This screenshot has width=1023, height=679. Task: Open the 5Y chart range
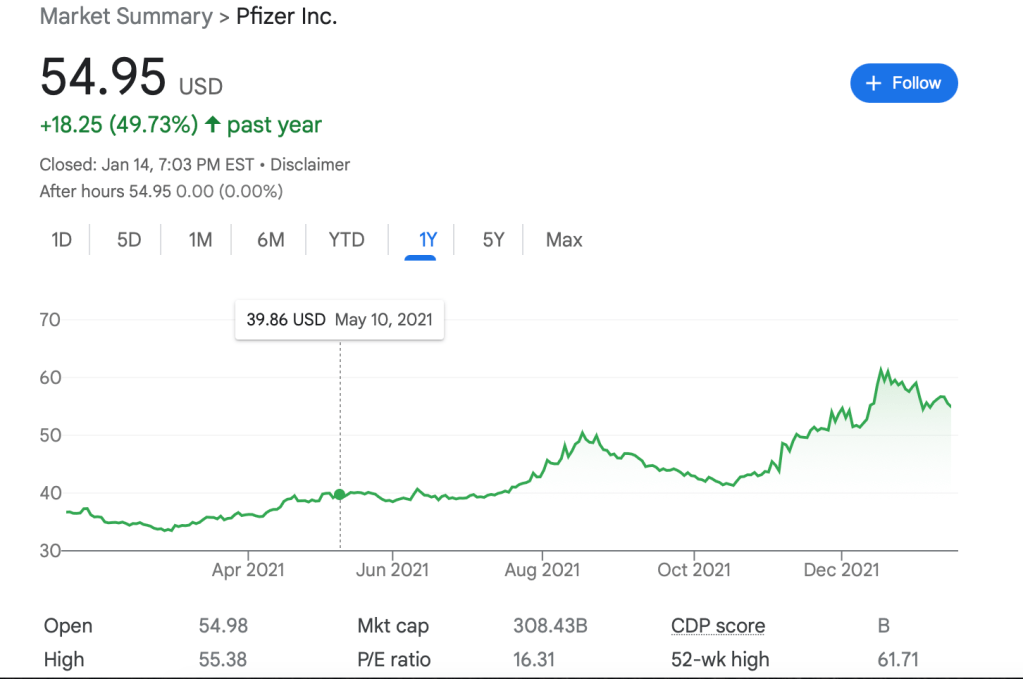(493, 240)
